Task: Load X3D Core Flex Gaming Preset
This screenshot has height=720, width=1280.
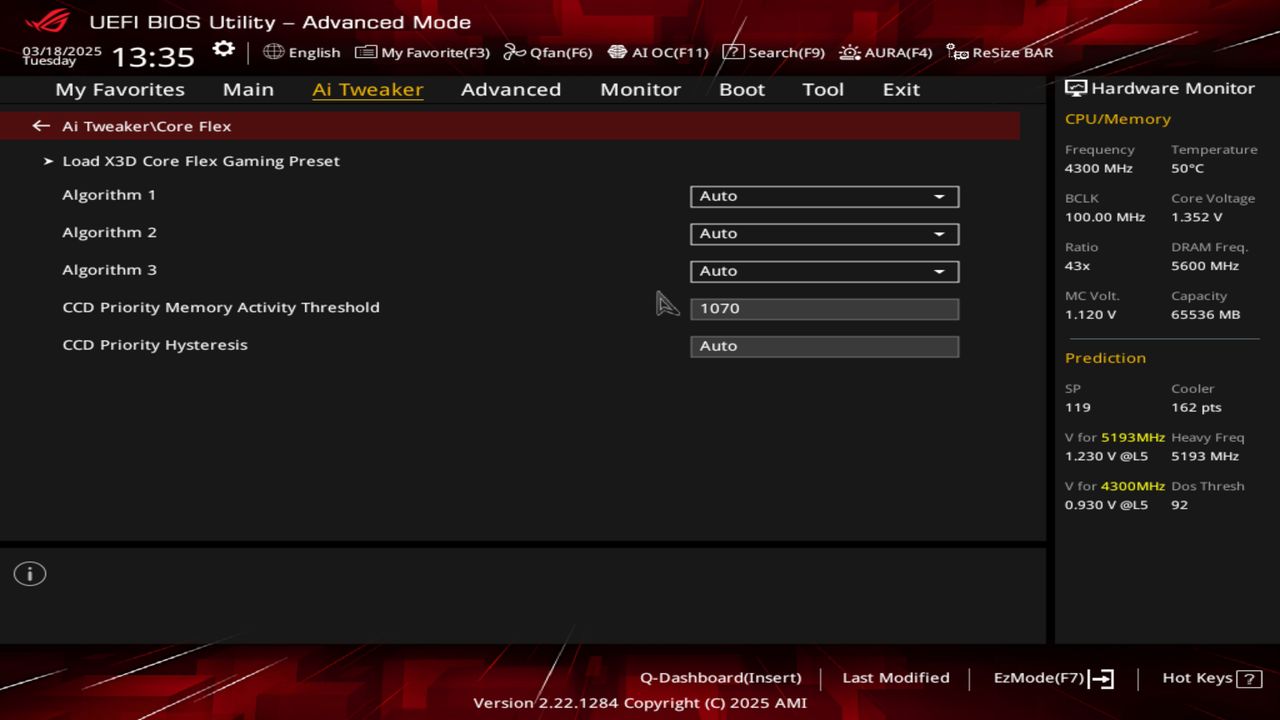Action: (200, 161)
